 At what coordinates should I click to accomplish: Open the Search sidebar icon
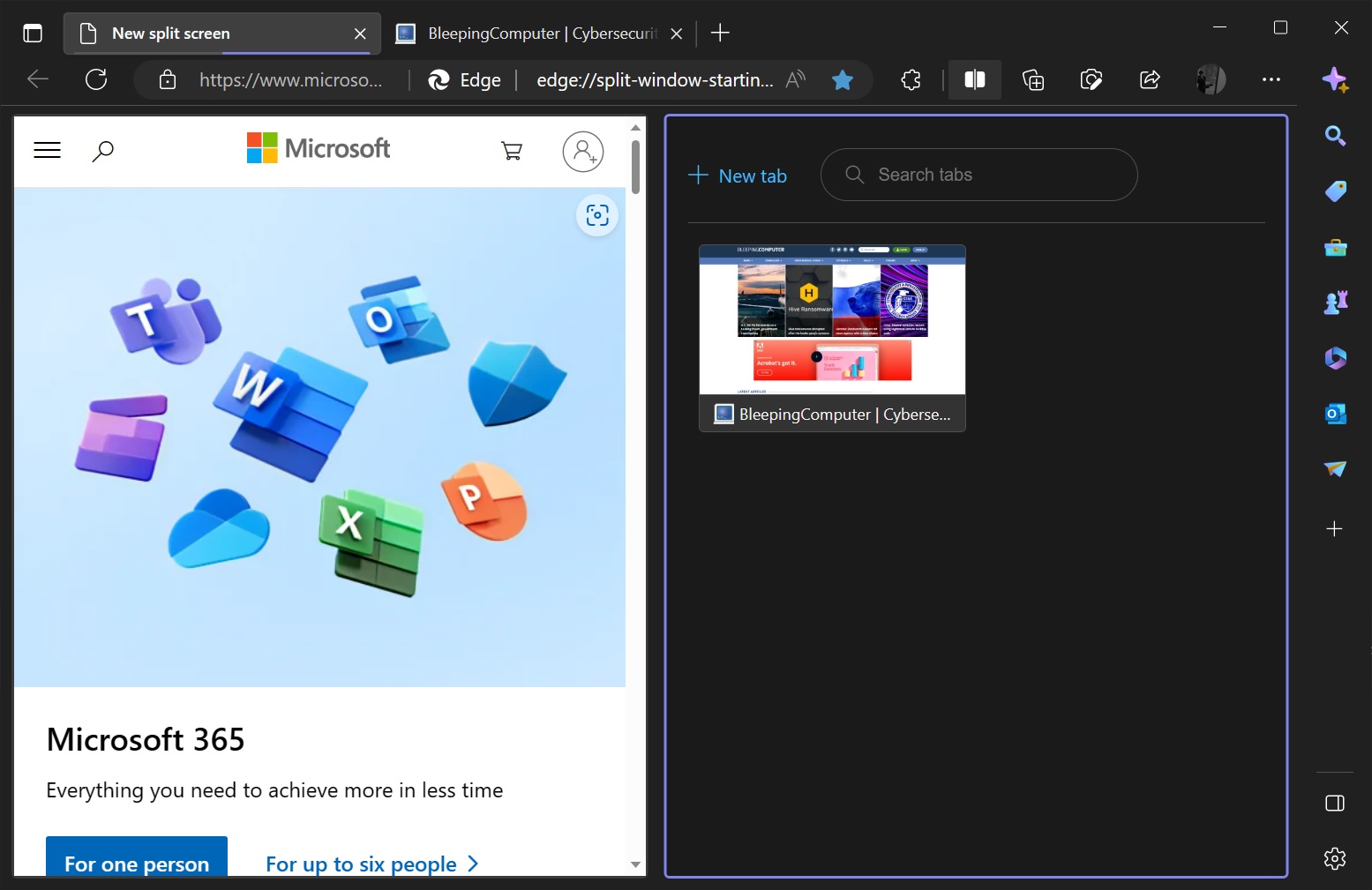click(1335, 135)
